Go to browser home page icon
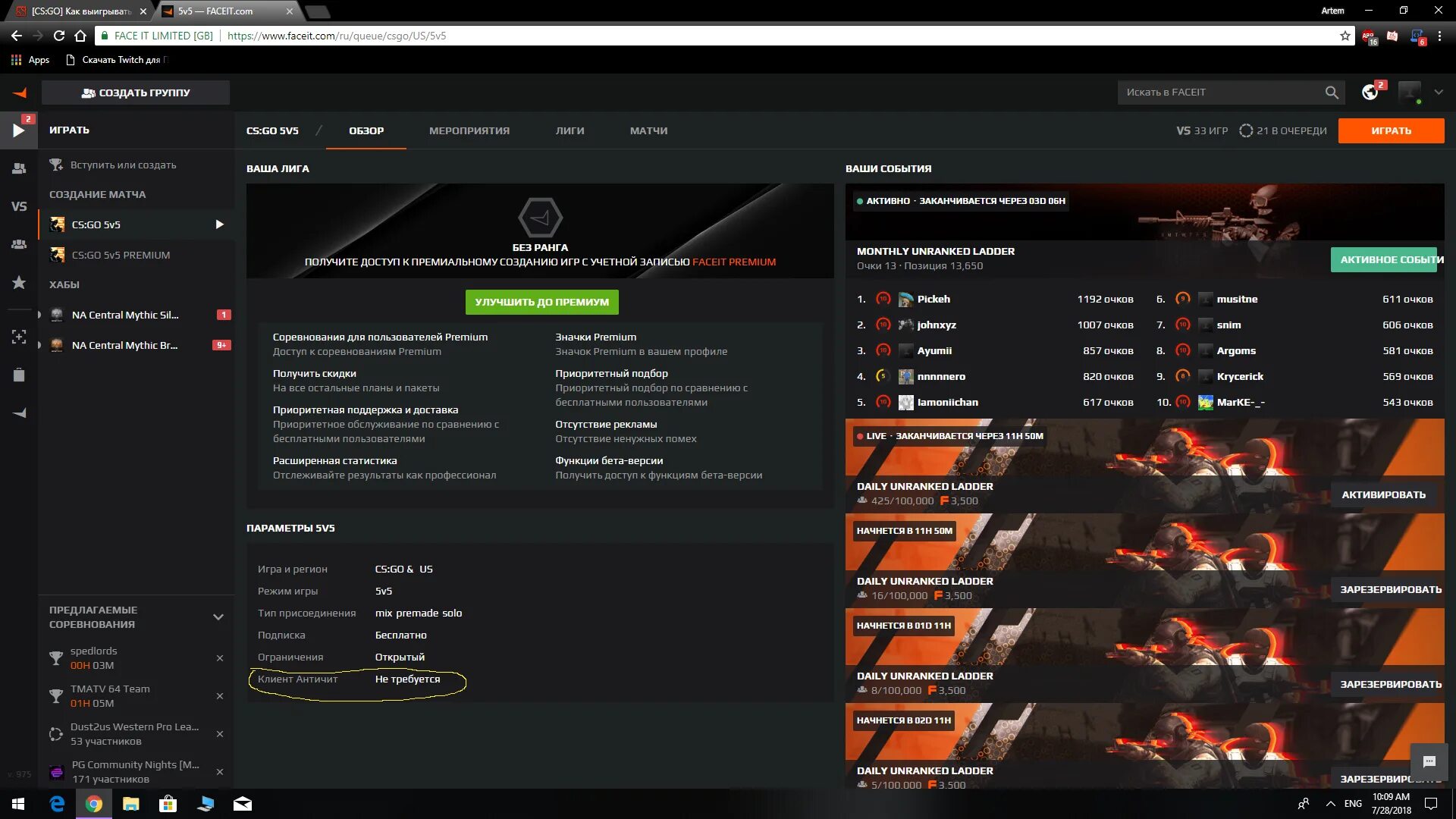This screenshot has width=1456, height=819. 80,36
